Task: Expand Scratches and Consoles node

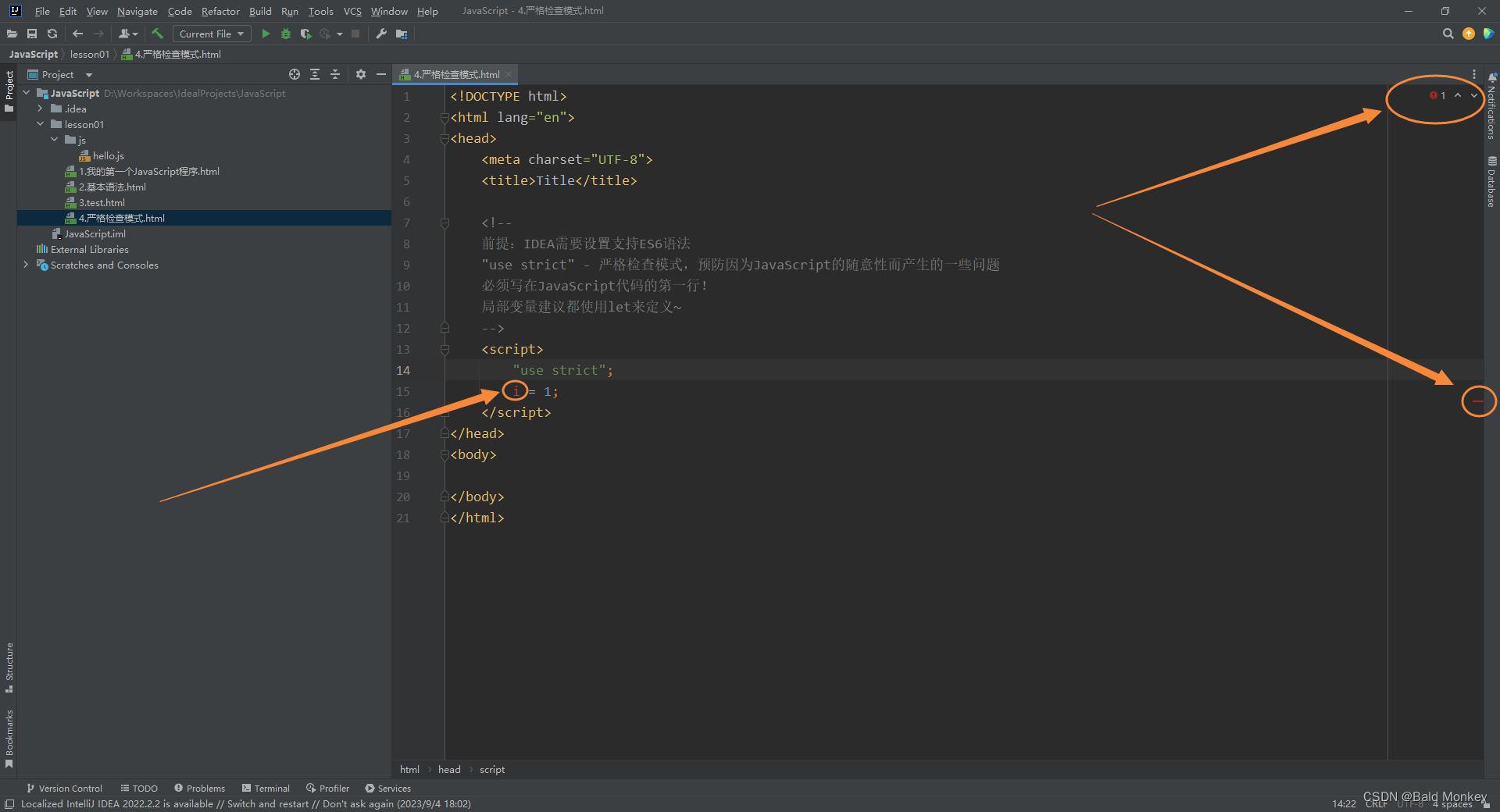Action: pos(26,265)
